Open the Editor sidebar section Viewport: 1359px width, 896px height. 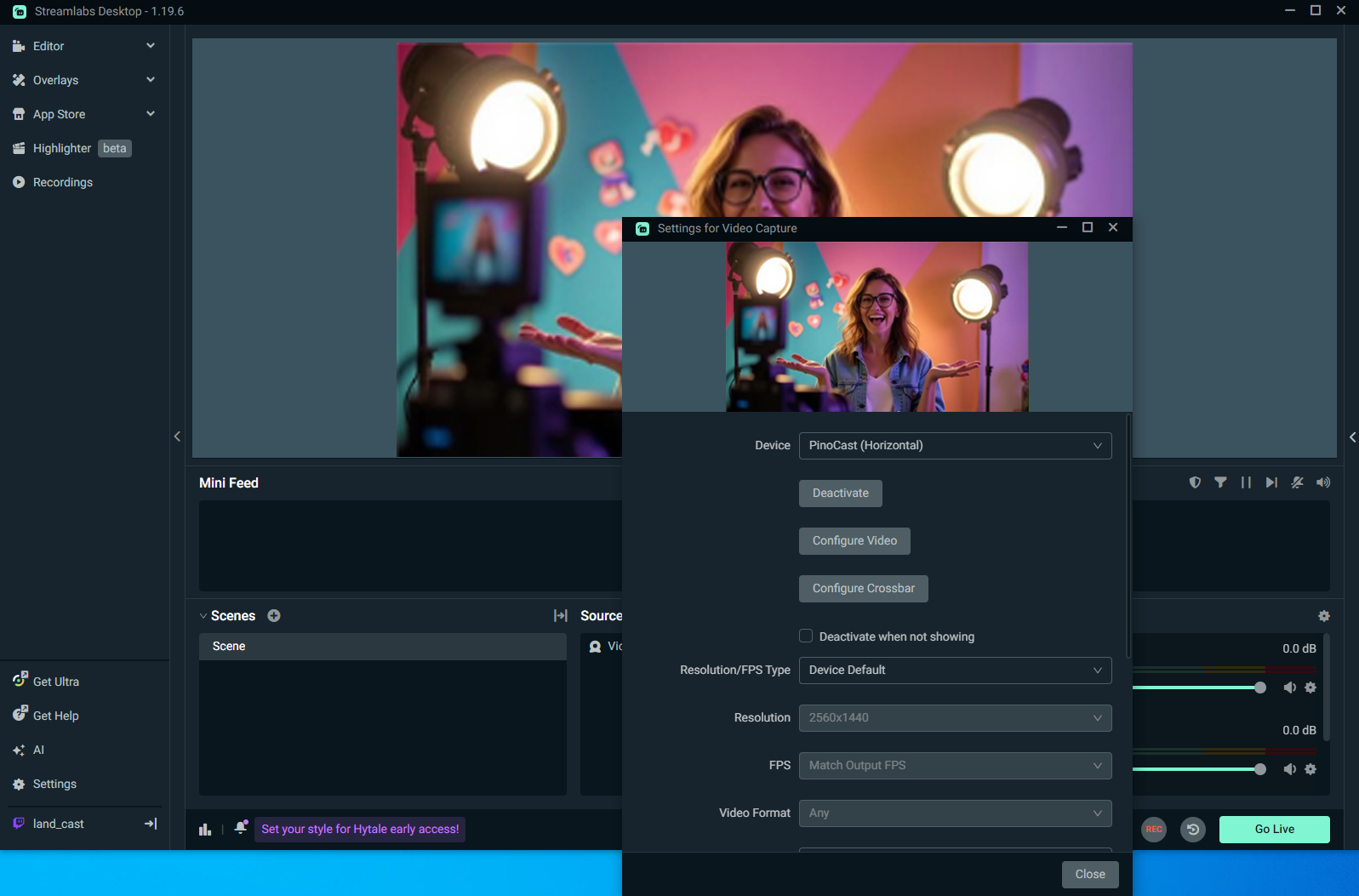pos(49,46)
